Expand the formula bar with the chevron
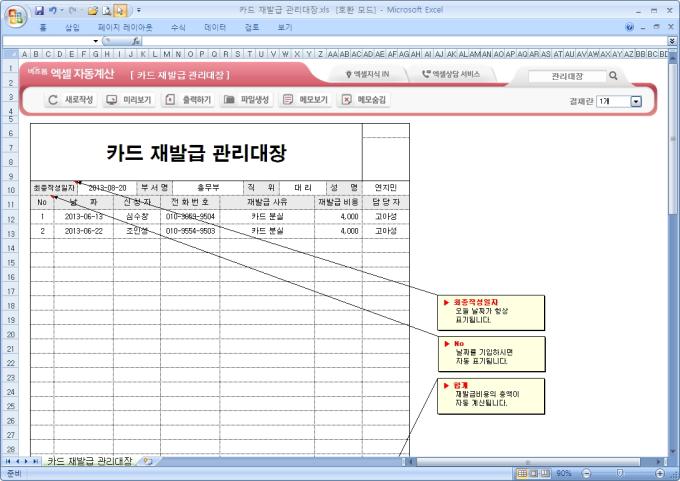 [672, 41]
